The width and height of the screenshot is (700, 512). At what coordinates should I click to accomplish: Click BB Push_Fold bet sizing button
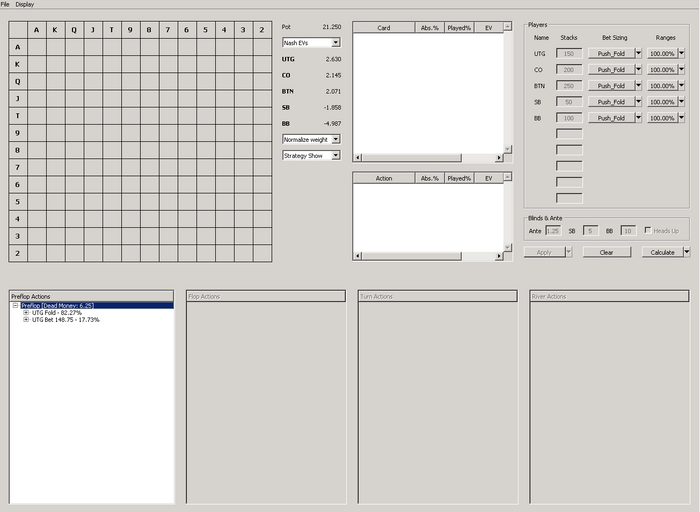coord(611,118)
